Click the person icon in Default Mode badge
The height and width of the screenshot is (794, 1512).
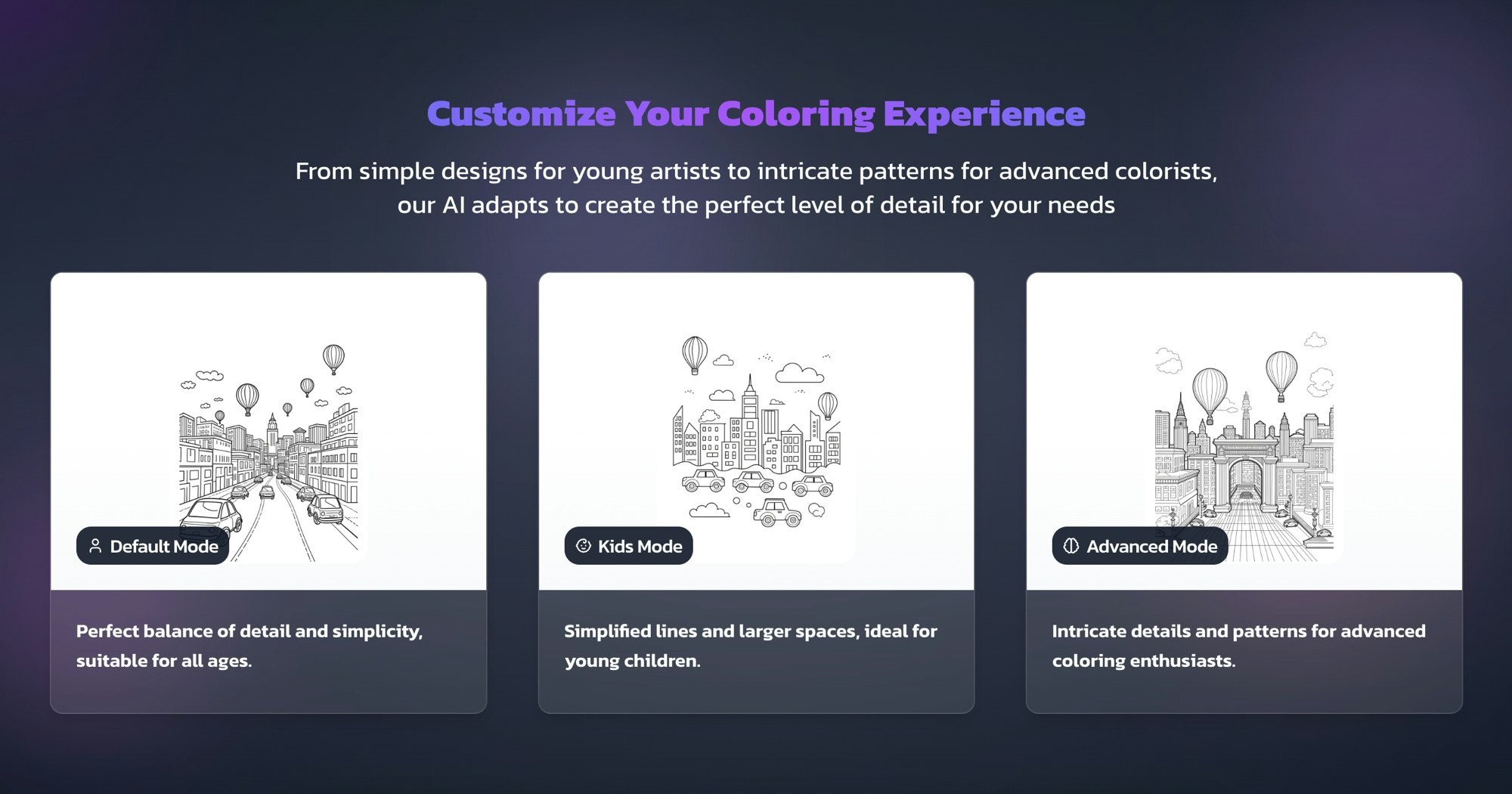click(95, 546)
